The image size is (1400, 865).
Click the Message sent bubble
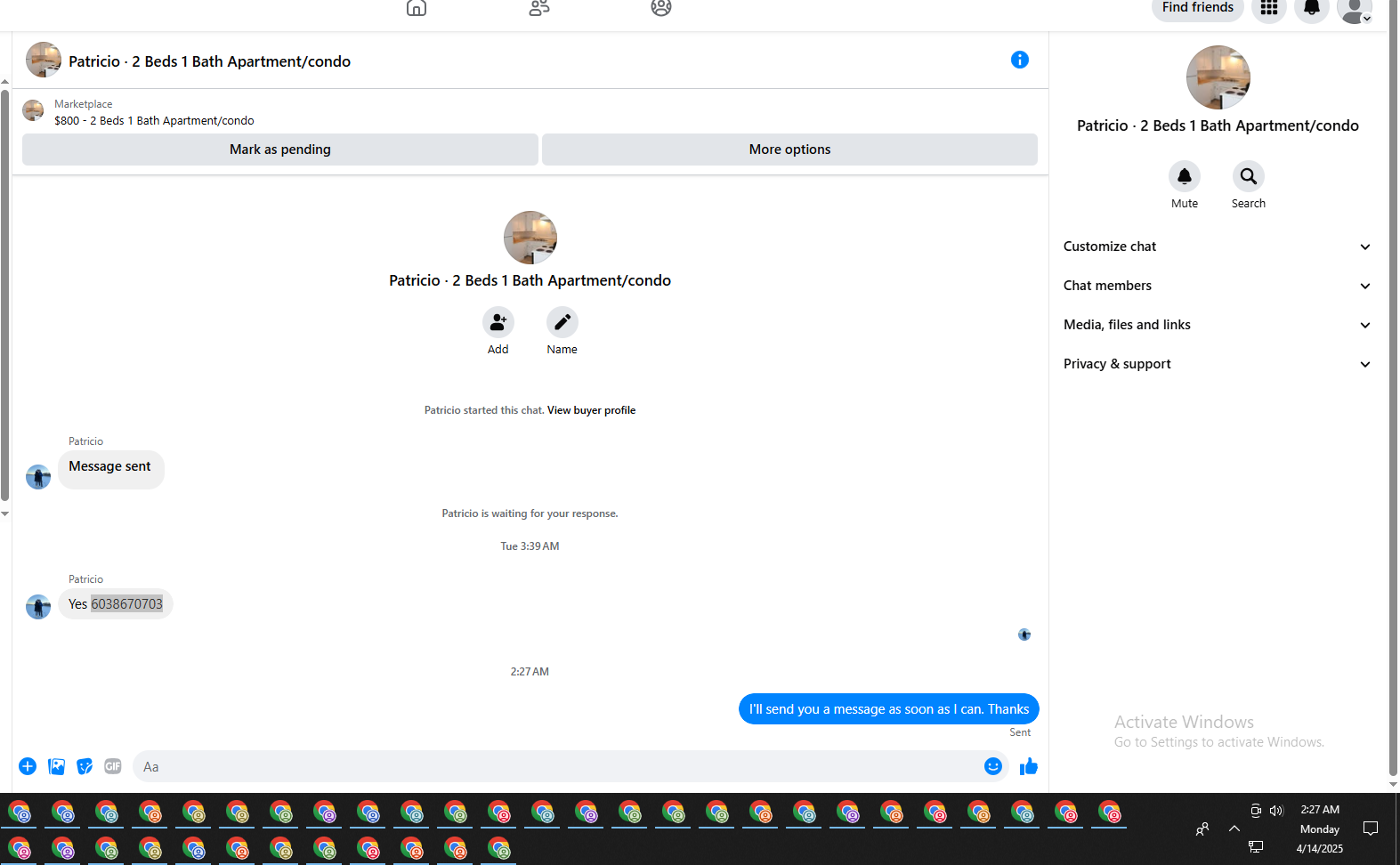[111, 469]
